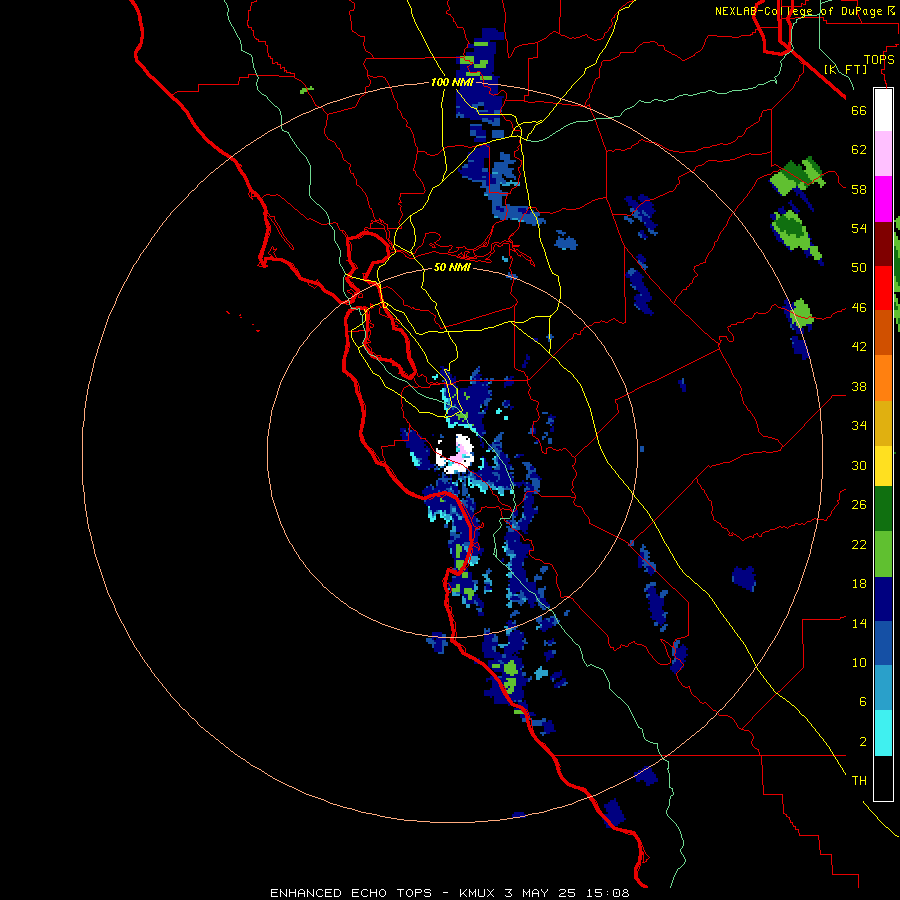Click the yellow legend swatch
This screenshot has height=900, width=900.
(883, 466)
